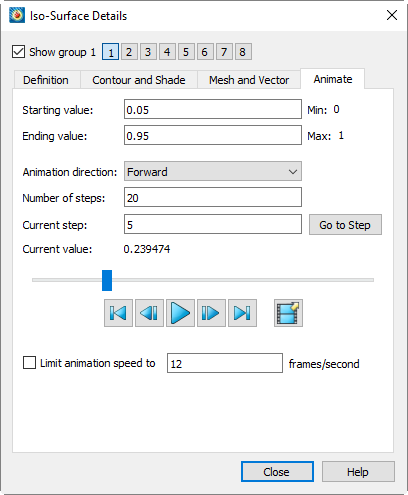This screenshot has width=408, height=495.
Task: Select iso-surface group 2
Action: point(129,52)
